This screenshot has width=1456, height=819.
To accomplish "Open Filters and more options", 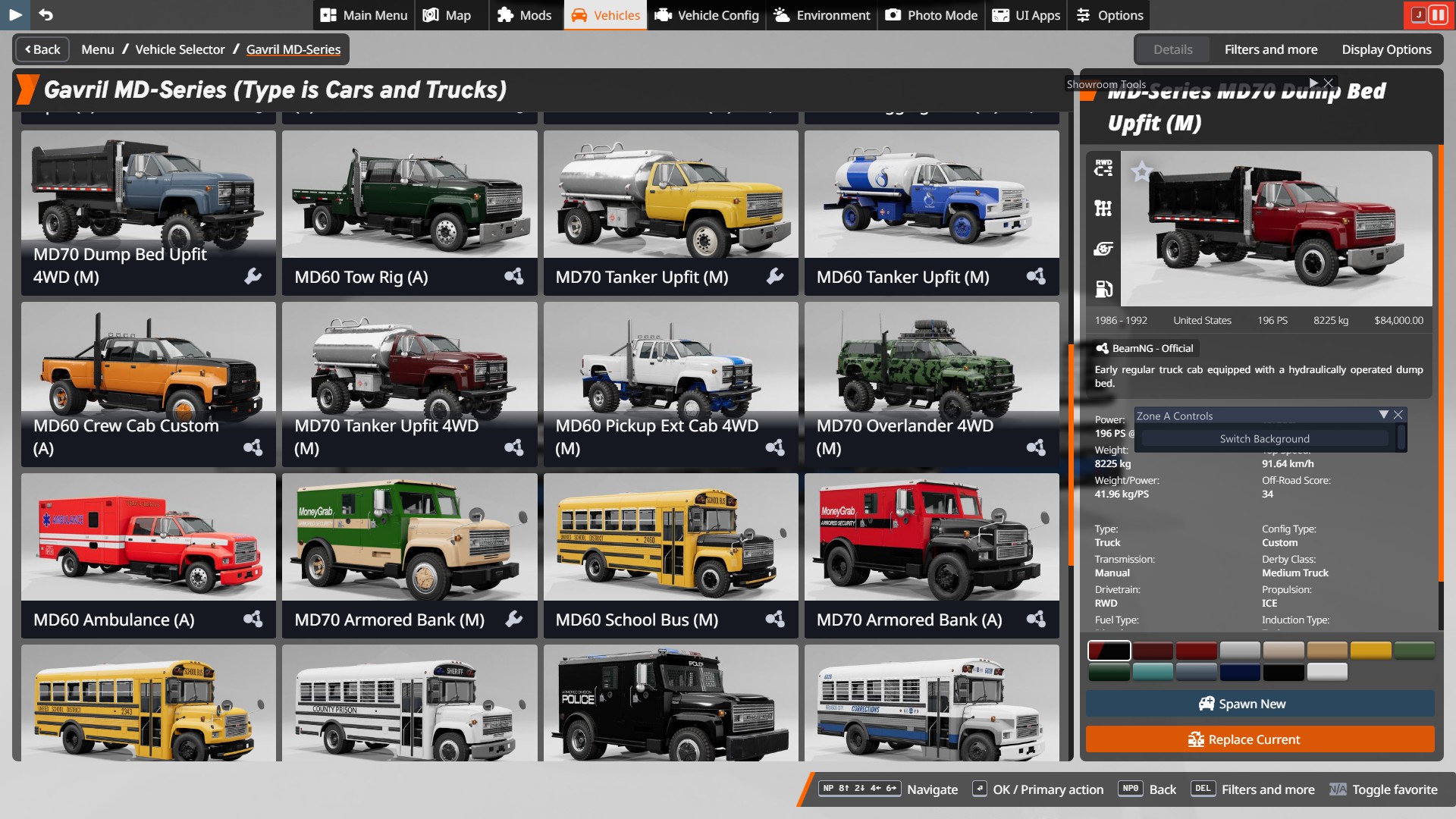I will tap(1270, 49).
